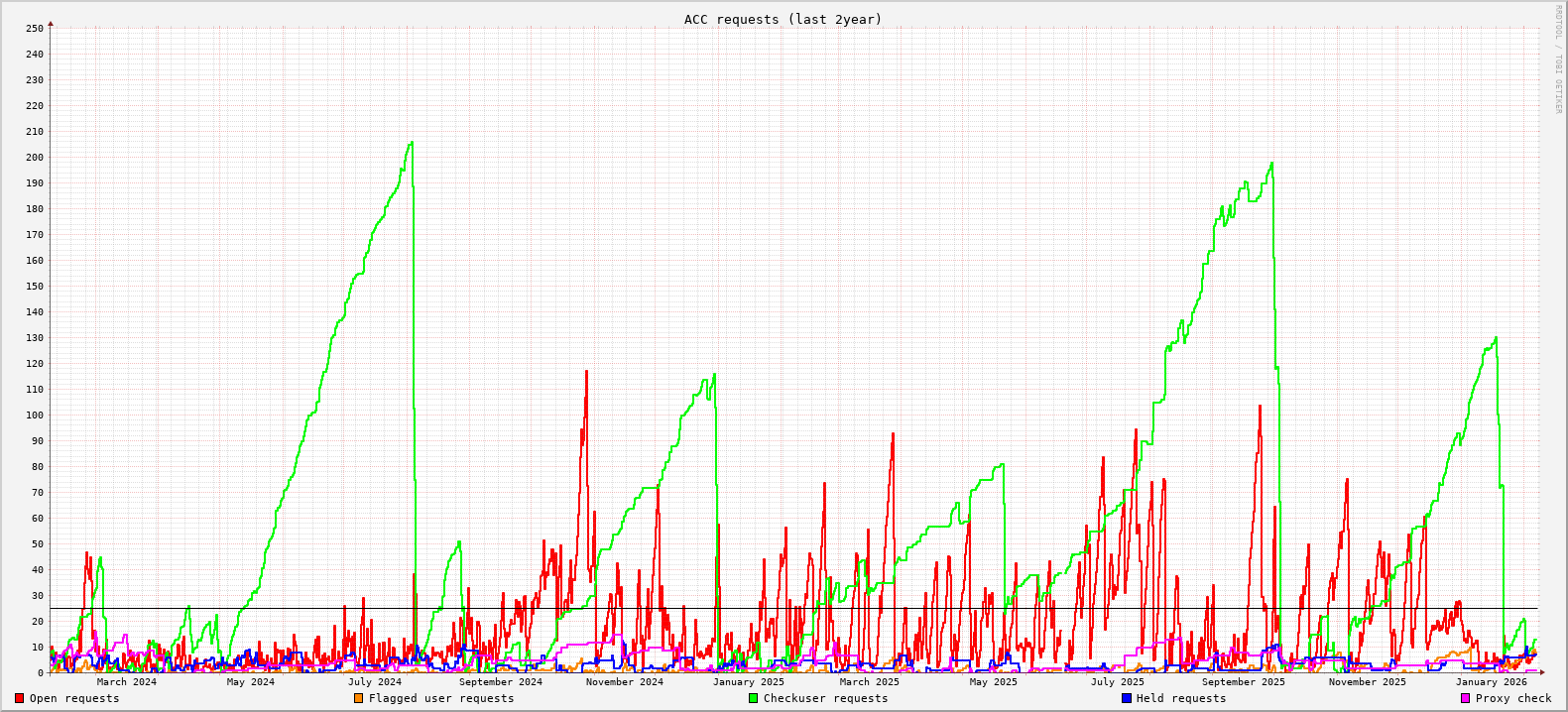The height and width of the screenshot is (712, 1568).
Task: Select the 'Flagged user requests' legend label
Action: tap(441, 698)
